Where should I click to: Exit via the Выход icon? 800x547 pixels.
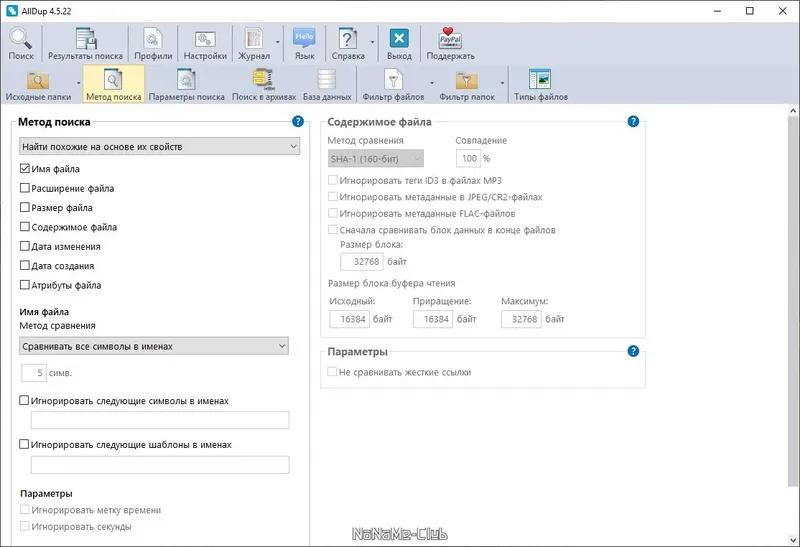tap(399, 44)
